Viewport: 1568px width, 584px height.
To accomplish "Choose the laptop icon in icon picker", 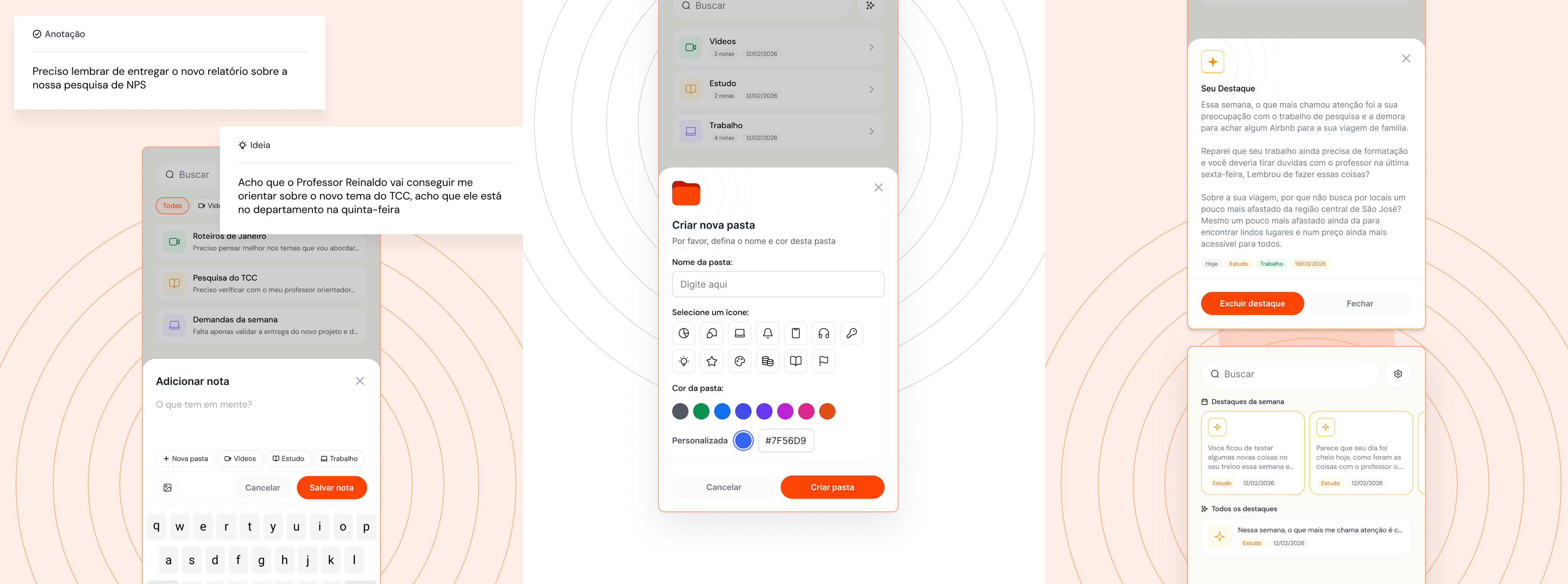I will [x=739, y=334].
